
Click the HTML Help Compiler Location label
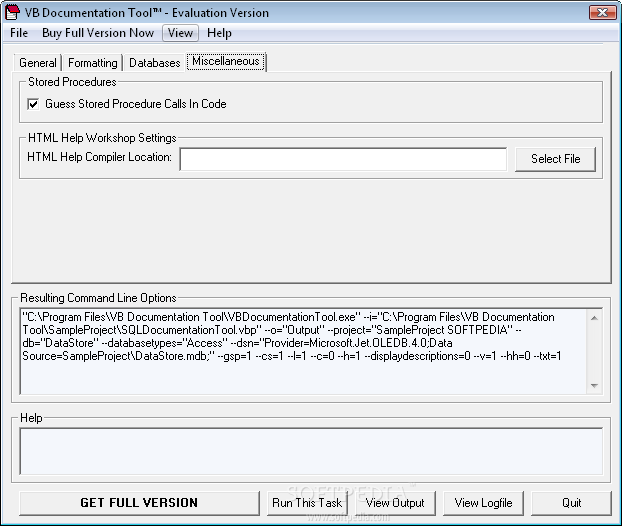coord(99,157)
